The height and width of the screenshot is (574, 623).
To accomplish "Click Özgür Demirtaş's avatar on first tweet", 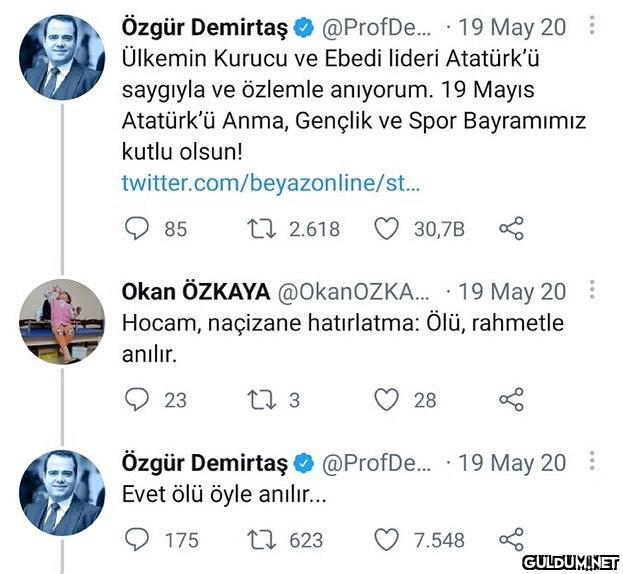I will pyautogui.click(x=62, y=57).
